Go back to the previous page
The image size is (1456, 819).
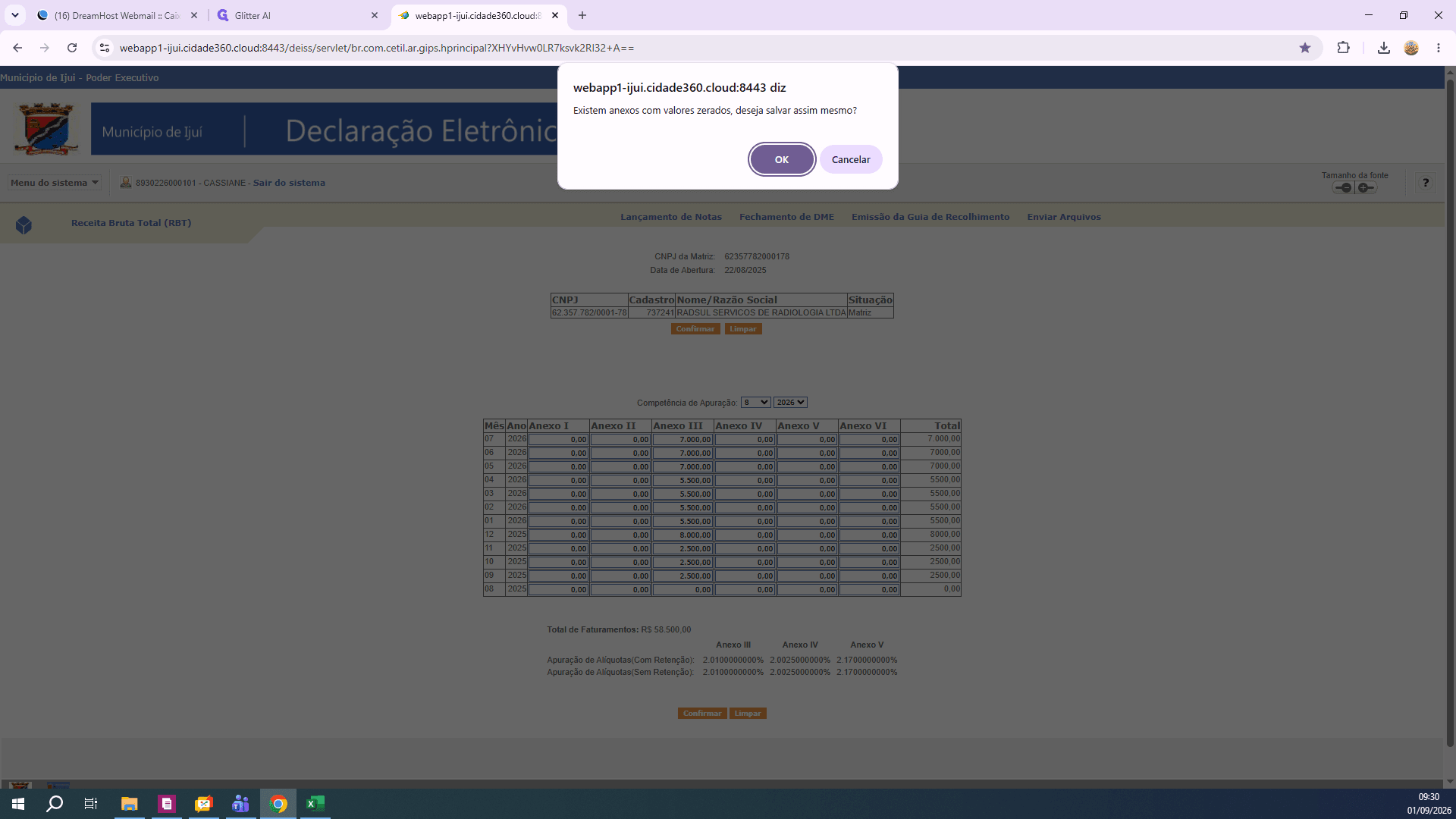[x=17, y=48]
